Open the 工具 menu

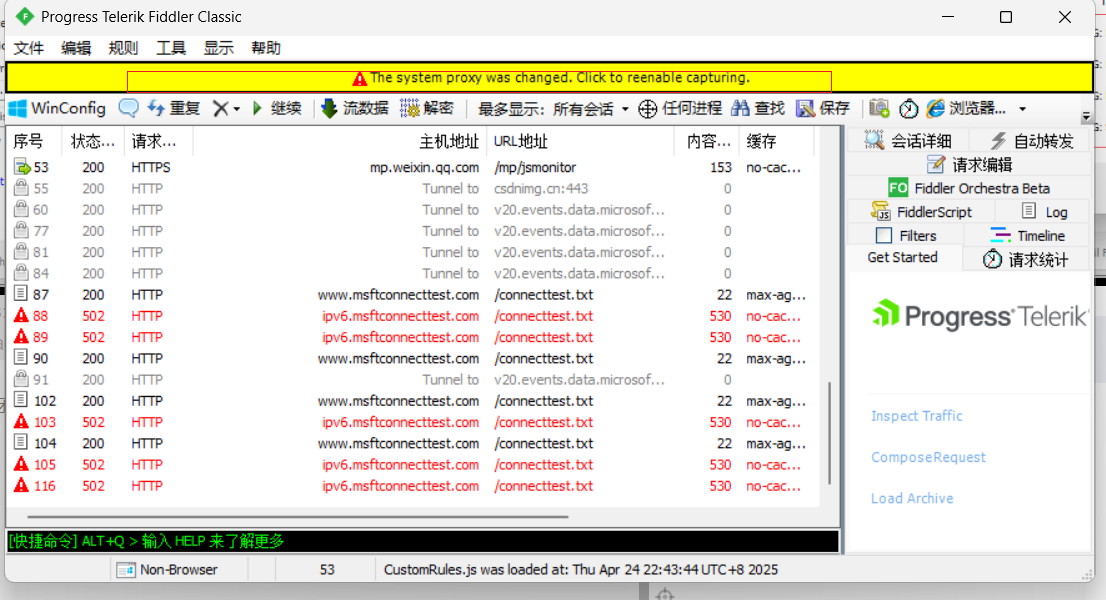coord(171,48)
